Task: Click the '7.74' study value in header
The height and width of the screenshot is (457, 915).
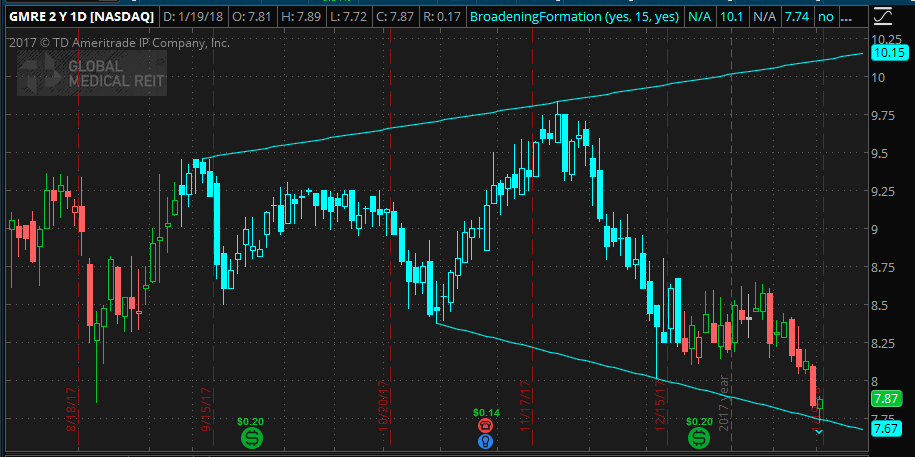Action: pos(797,16)
